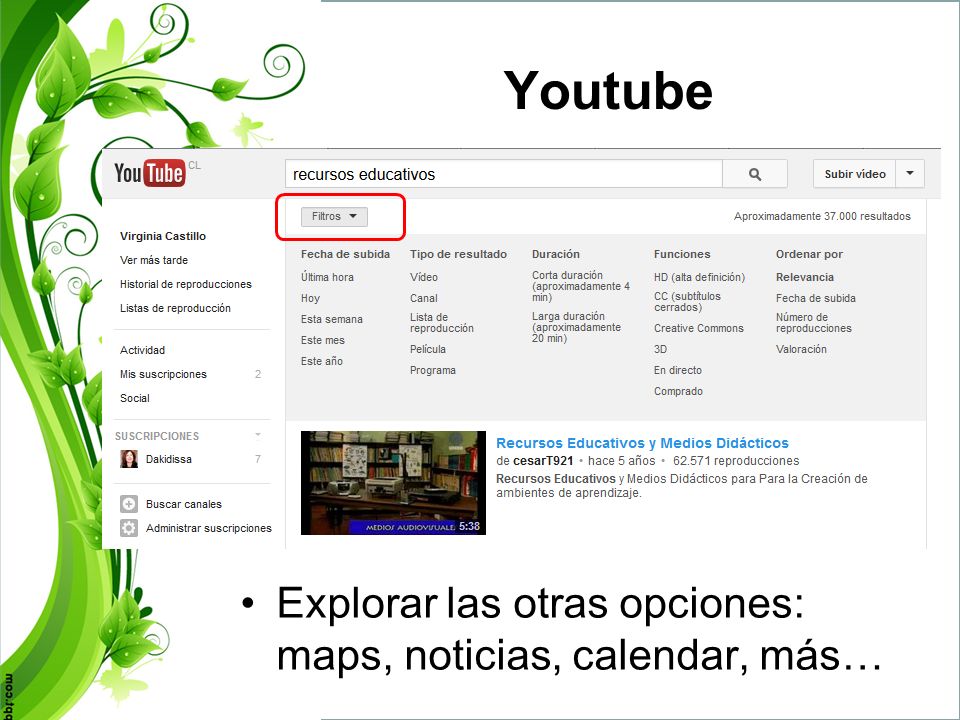Filter by Larga duración
The image size is (960, 720).
pos(576,327)
